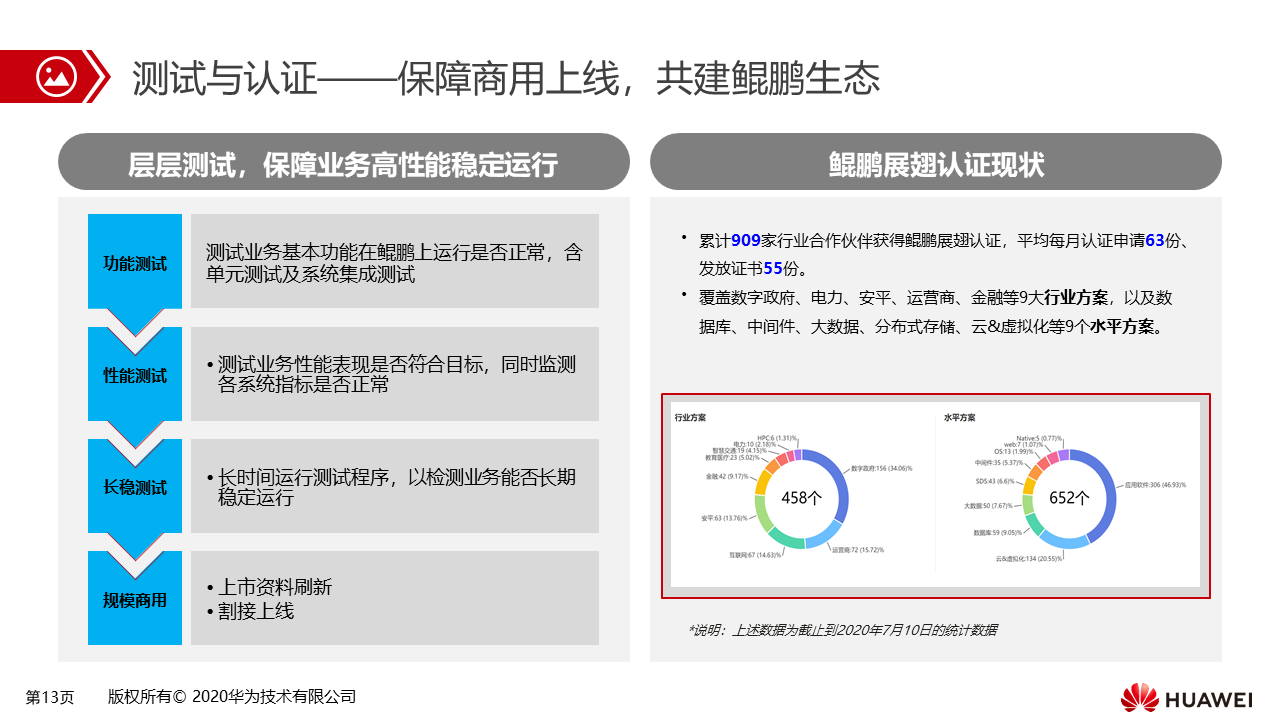Image resolution: width=1280 pixels, height=720 pixels.
Task: Click the 运营商:72 chart label
Action: tap(858, 550)
